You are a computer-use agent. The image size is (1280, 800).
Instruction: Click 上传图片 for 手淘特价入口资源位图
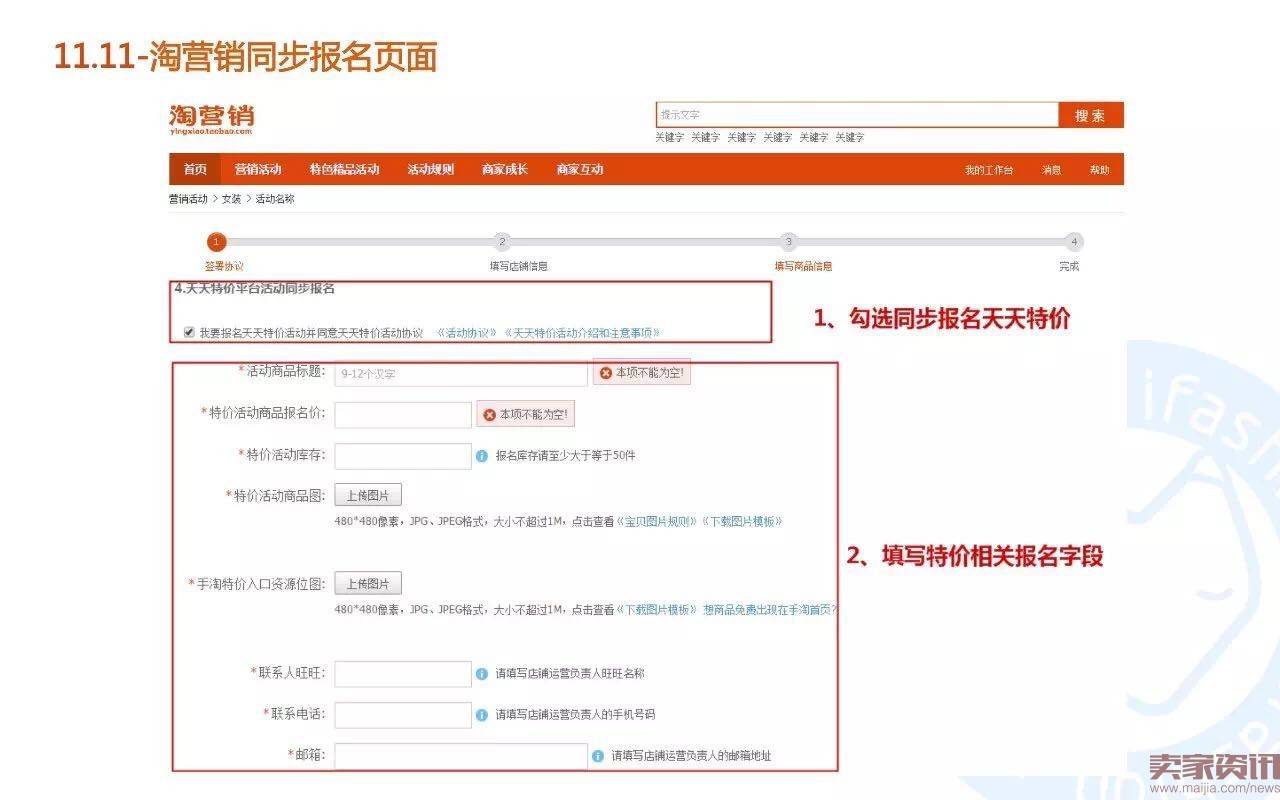(368, 584)
